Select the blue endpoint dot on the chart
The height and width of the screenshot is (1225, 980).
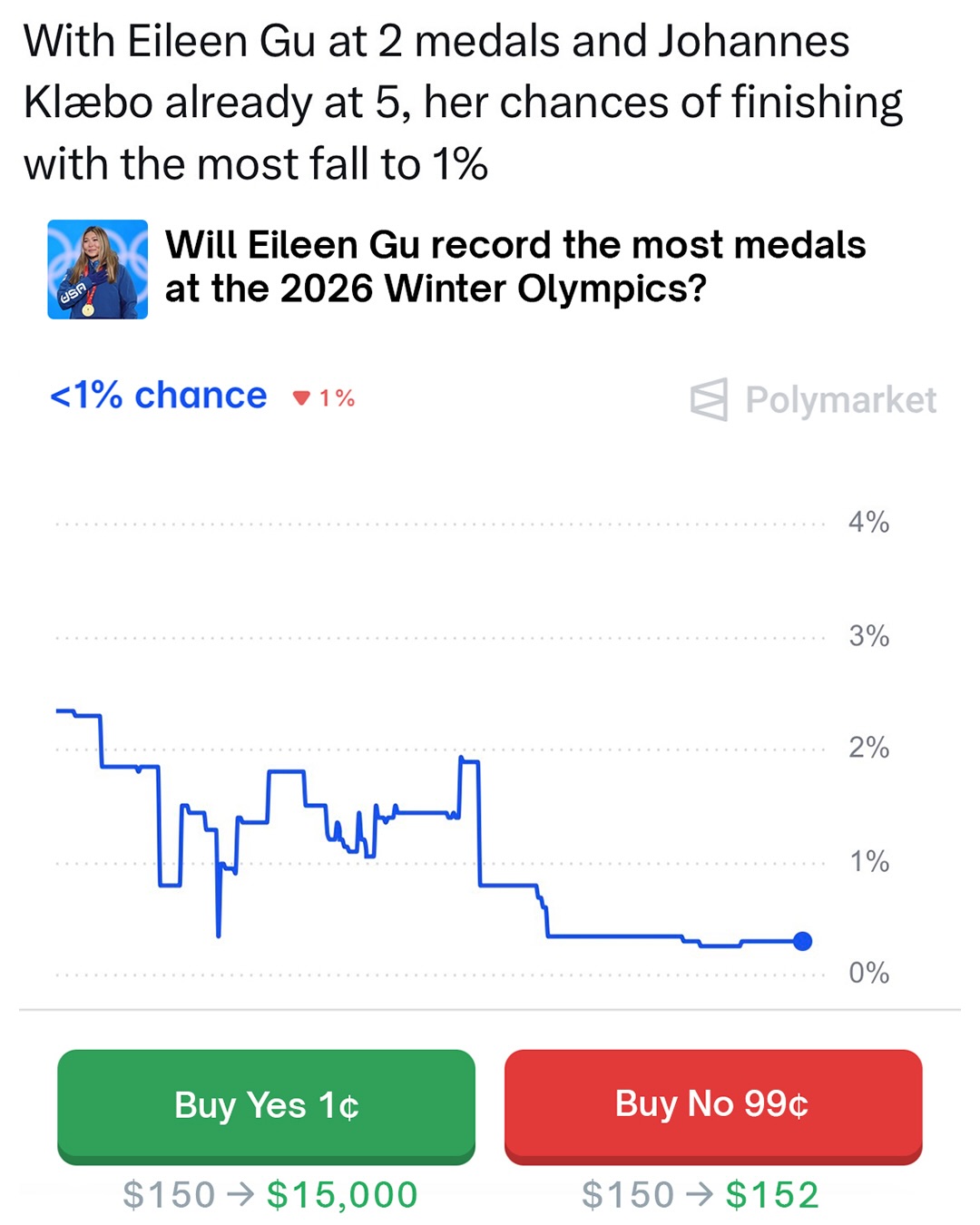(x=802, y=941)
